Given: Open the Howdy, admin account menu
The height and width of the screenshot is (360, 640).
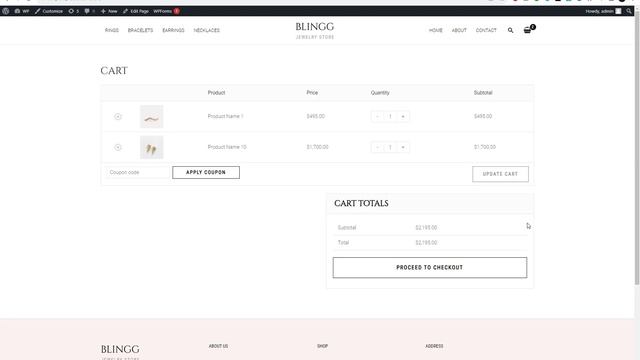Looking at the screenshot, I should (603, 11).
